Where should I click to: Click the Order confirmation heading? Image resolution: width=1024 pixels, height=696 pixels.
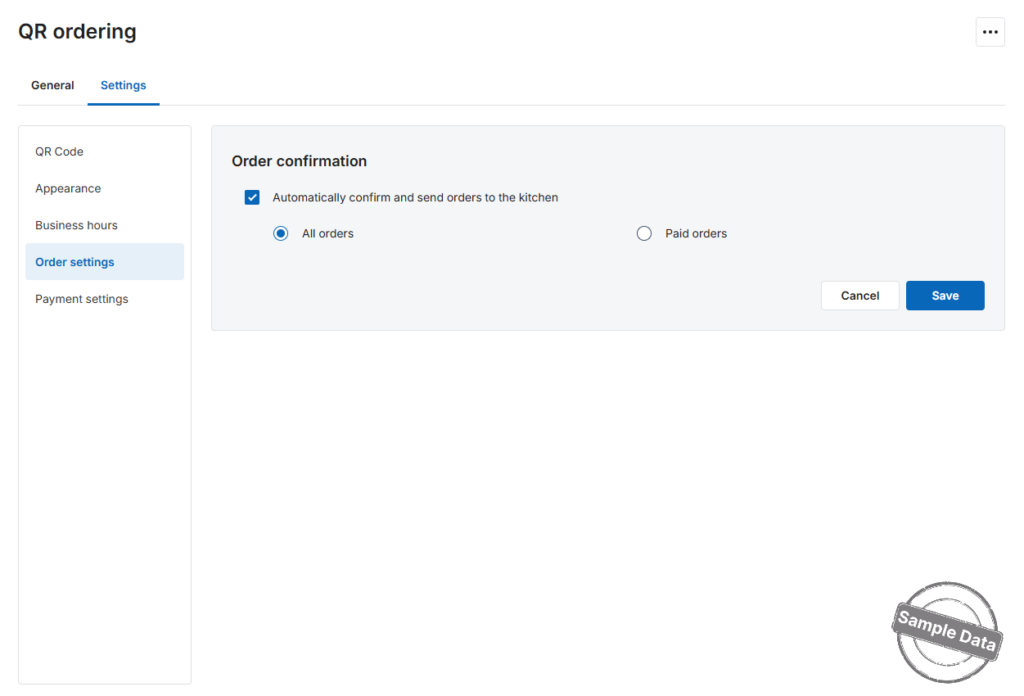point(299,161)
